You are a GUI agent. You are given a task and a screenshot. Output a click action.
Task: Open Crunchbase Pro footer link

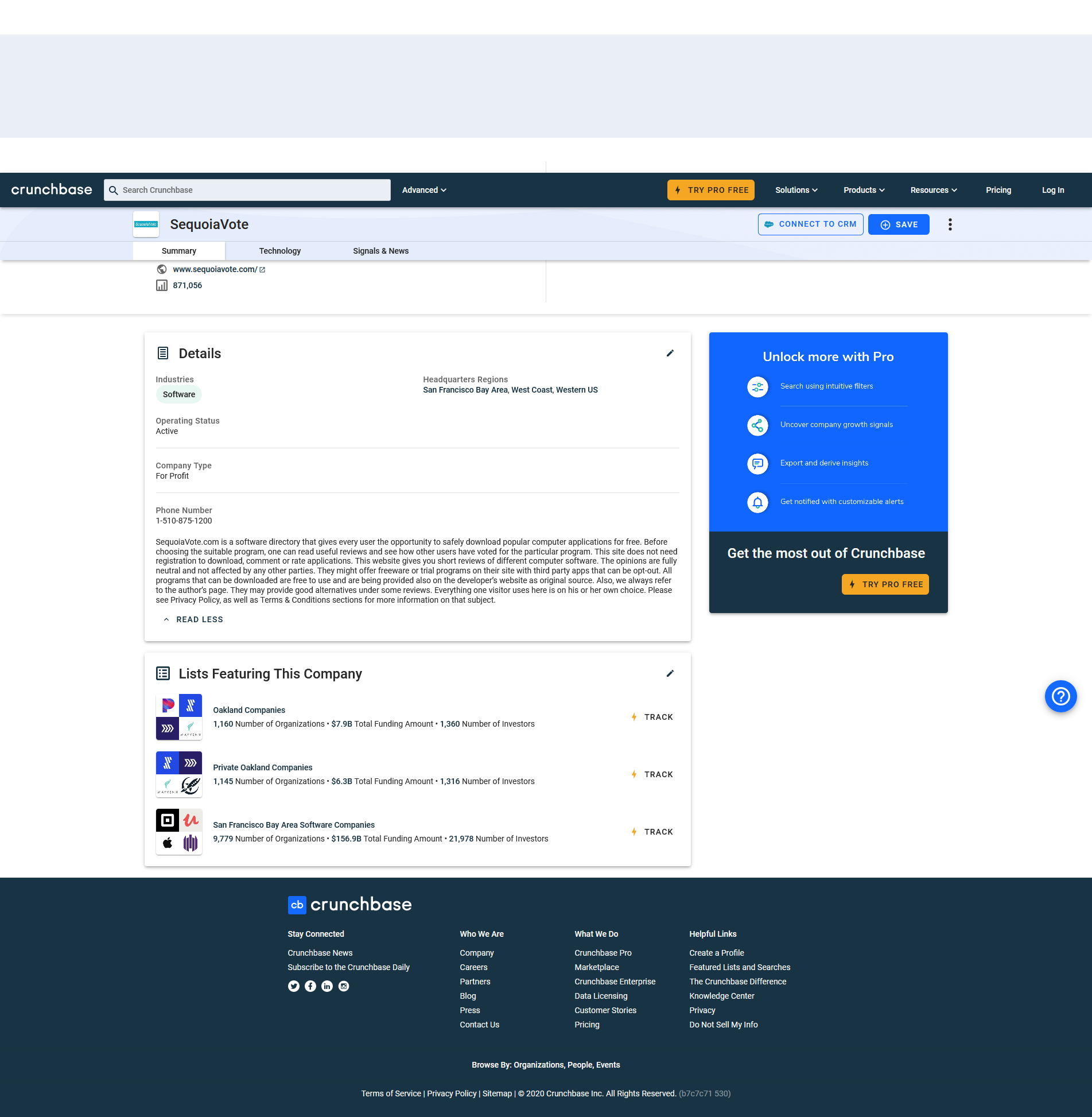coord(603,953)
